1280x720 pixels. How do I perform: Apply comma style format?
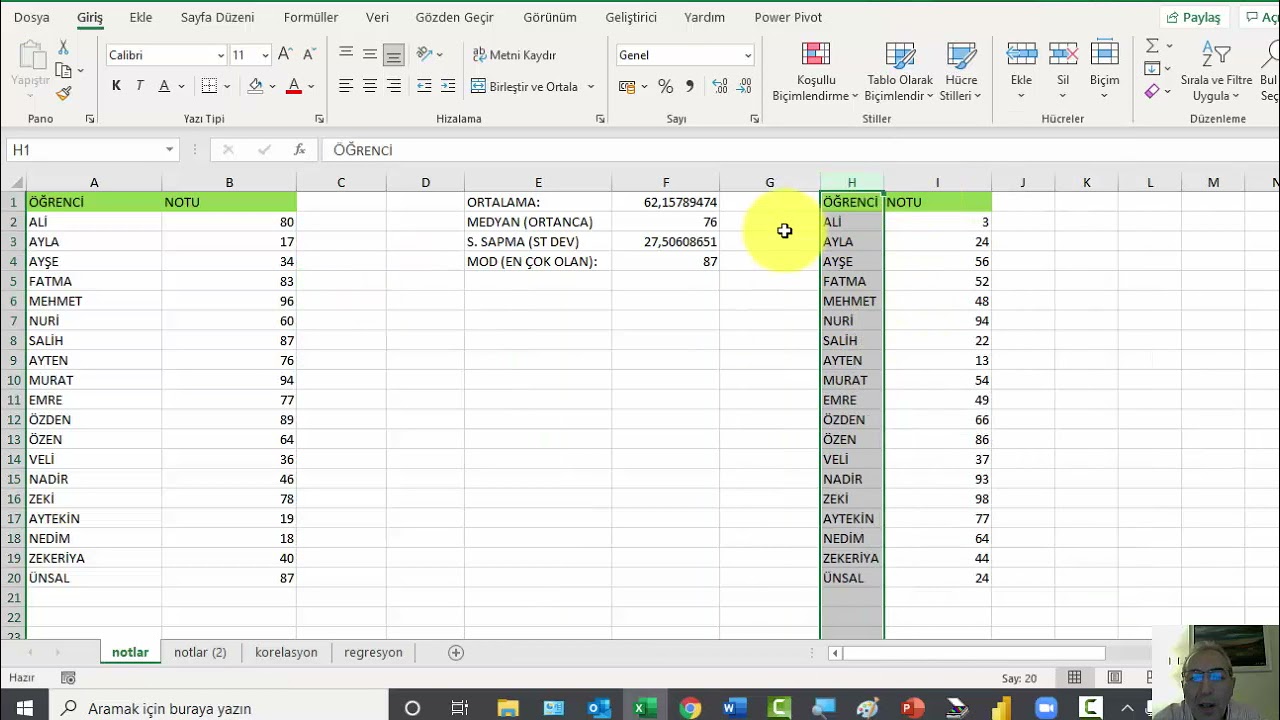click(689, 87)
